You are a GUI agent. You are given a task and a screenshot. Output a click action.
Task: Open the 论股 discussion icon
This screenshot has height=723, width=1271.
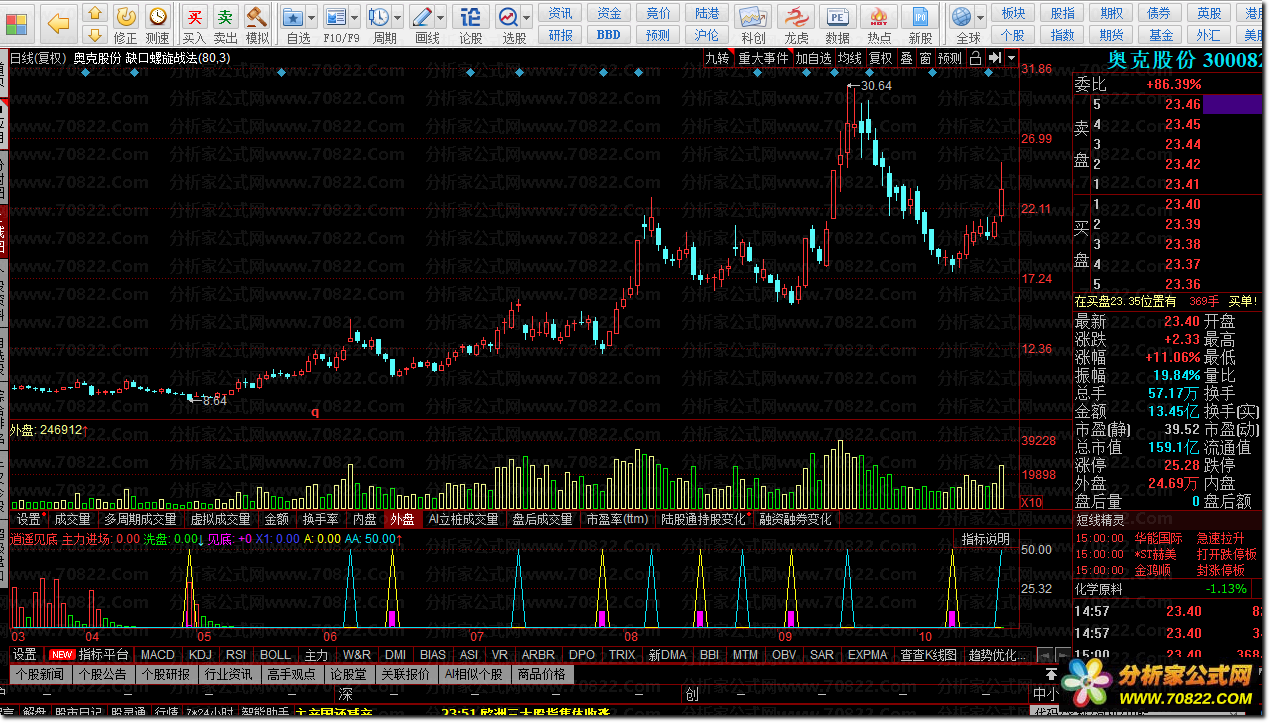coord(470,24)
